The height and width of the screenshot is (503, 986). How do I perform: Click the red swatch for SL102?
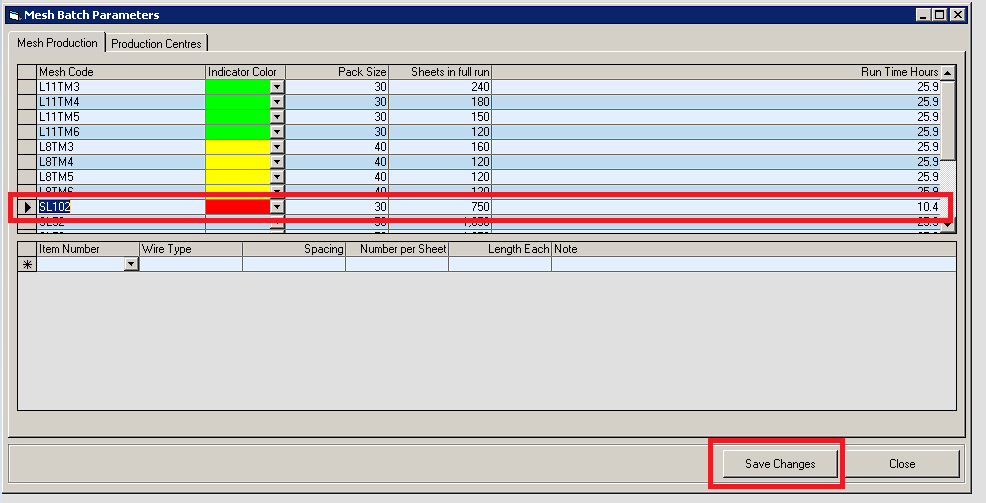tap(238, 207)
